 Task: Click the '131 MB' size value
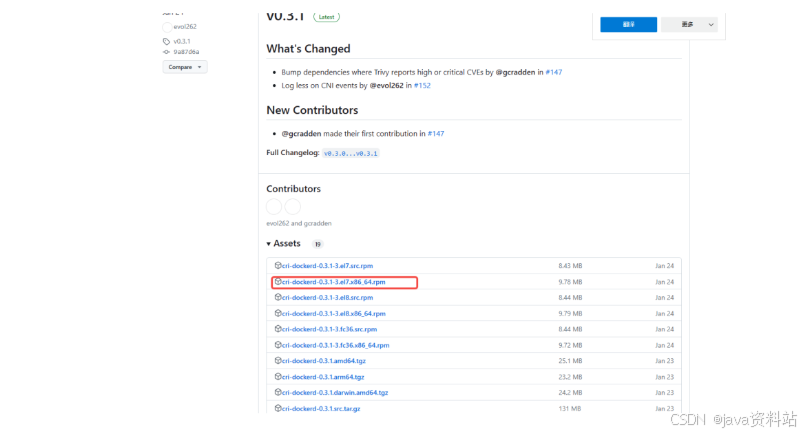(x=569, y=409)
